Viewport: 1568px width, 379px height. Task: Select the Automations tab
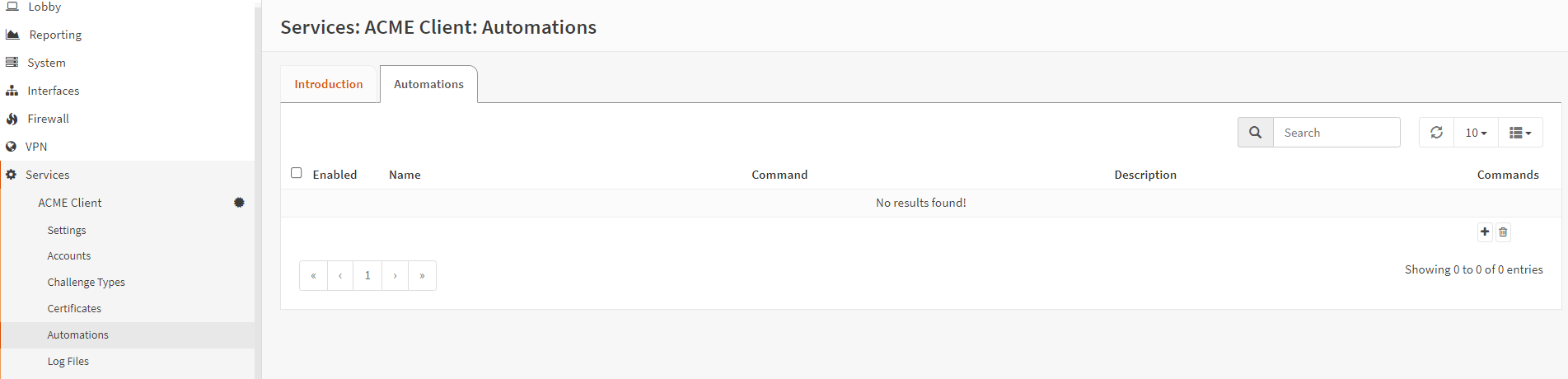click(x=428, y=84)
